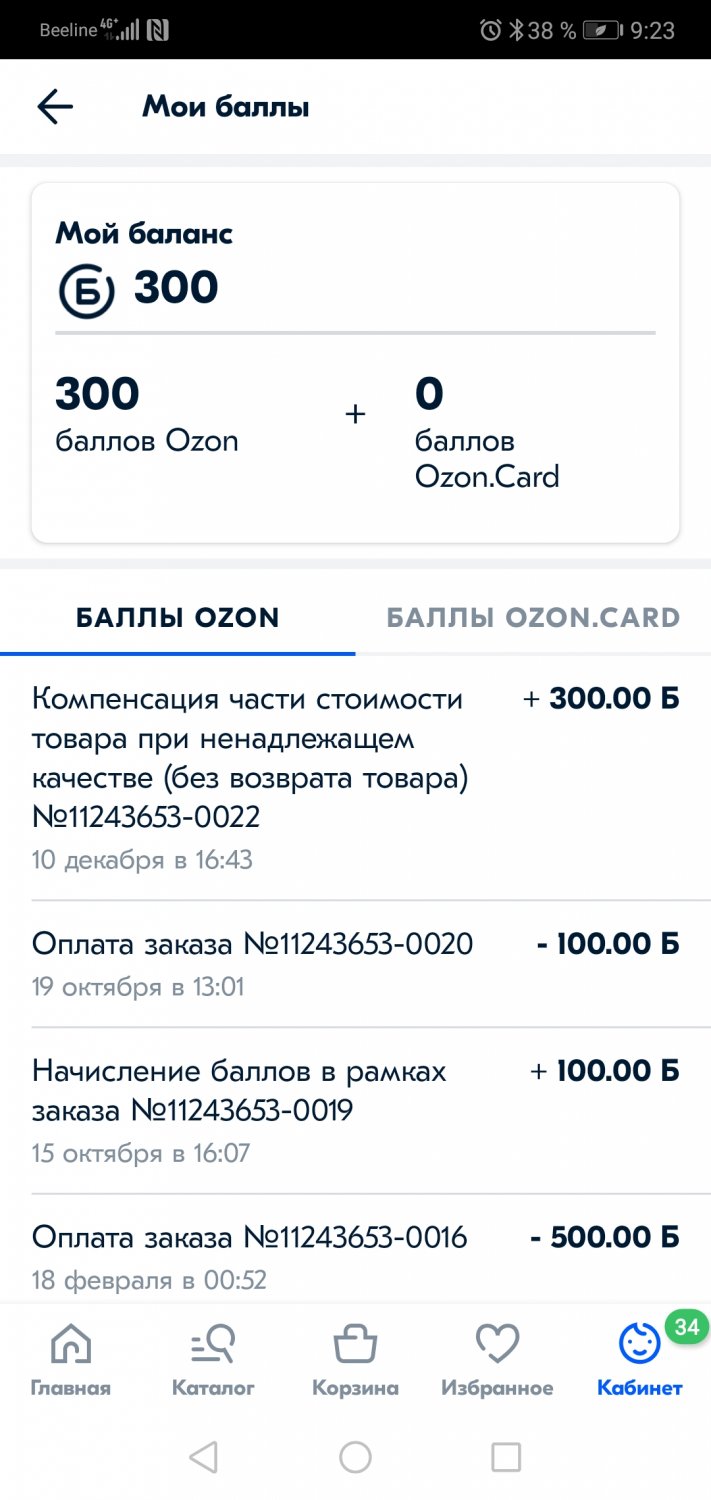Switch to the БАЛЛЫ OZON.CARD tab
This screenshot has height=1500, width=711.
(533, 618)
